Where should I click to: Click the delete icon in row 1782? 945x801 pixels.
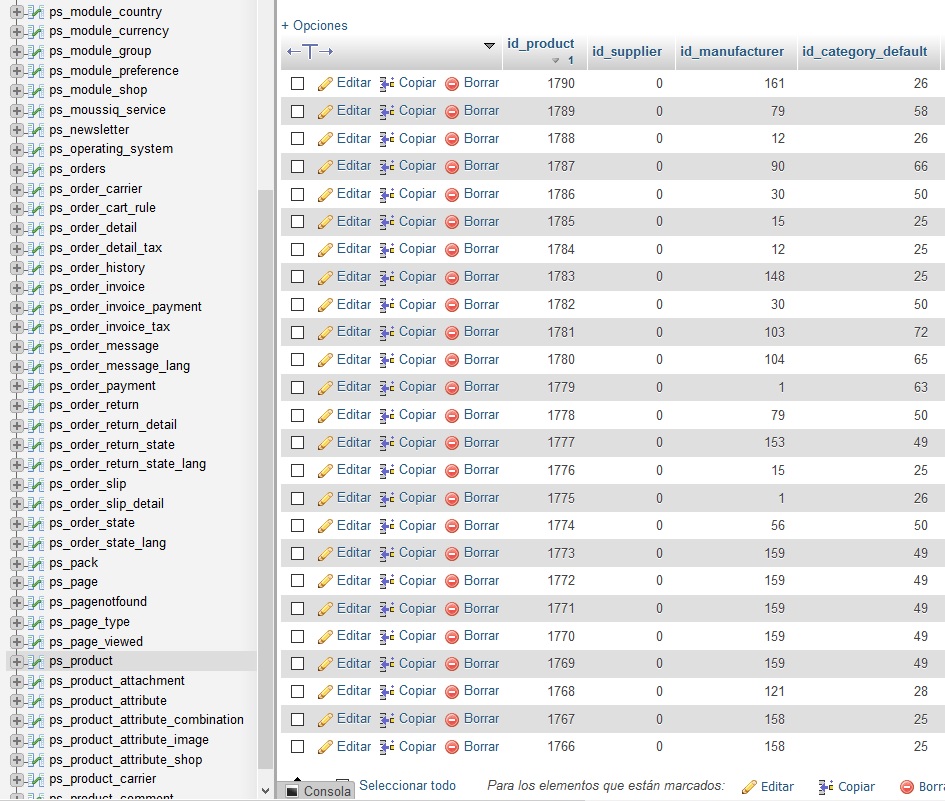tap(452, 305)
